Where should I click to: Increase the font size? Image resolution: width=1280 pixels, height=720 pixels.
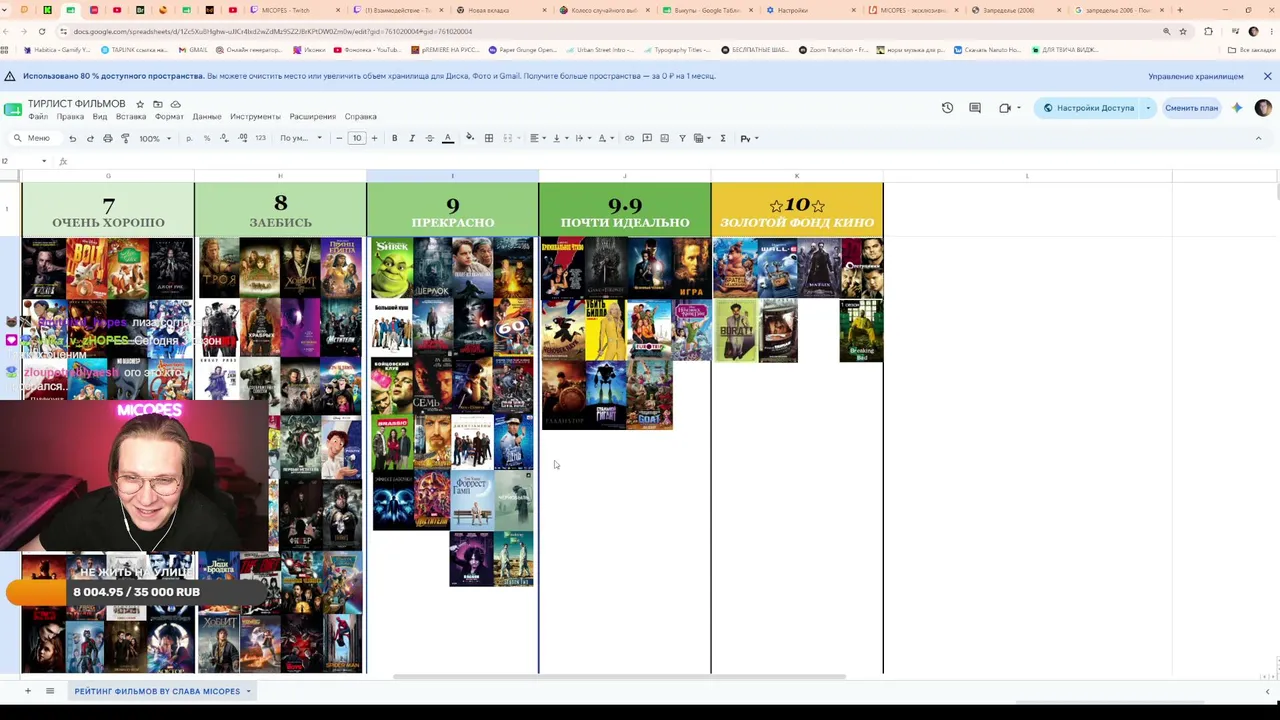tap(374, 138)
